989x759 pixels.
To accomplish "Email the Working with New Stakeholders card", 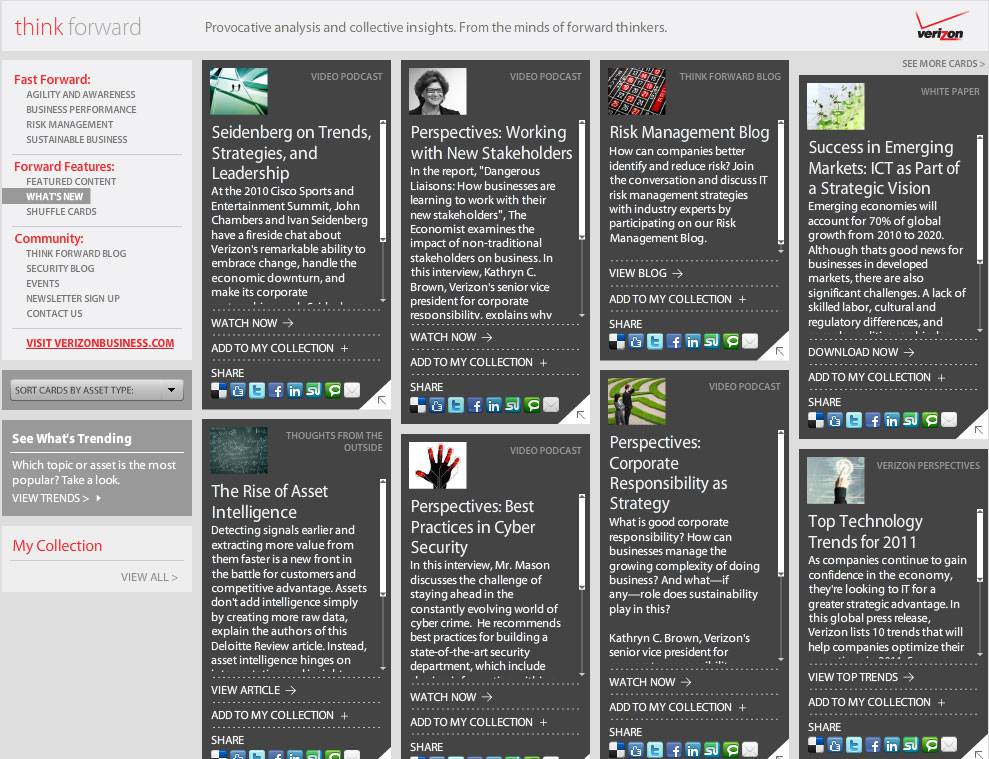I will (551, 405).
